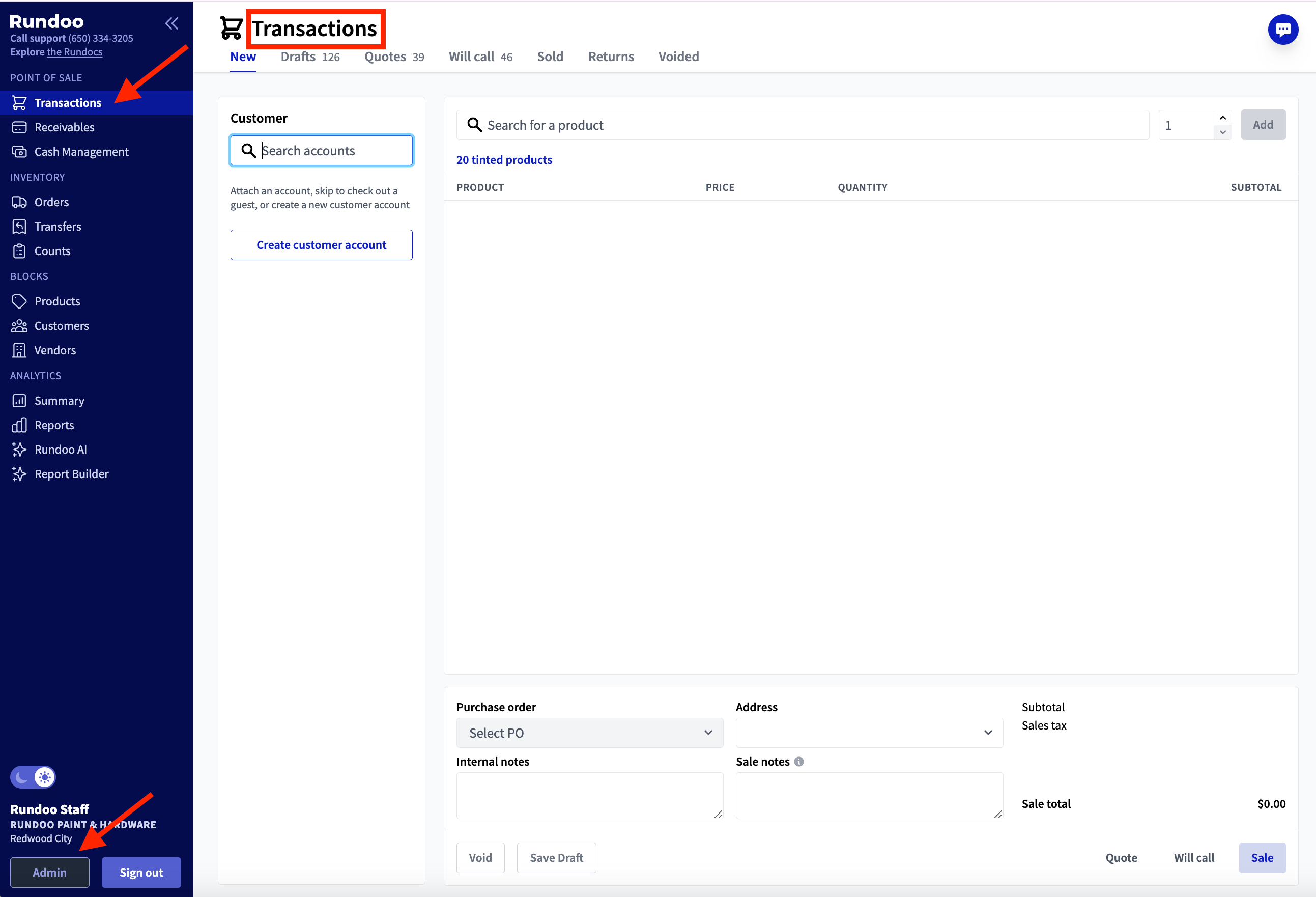This screenshot has height=897, width=1316.
Task: Click the Void button
Action: point(480,857)
